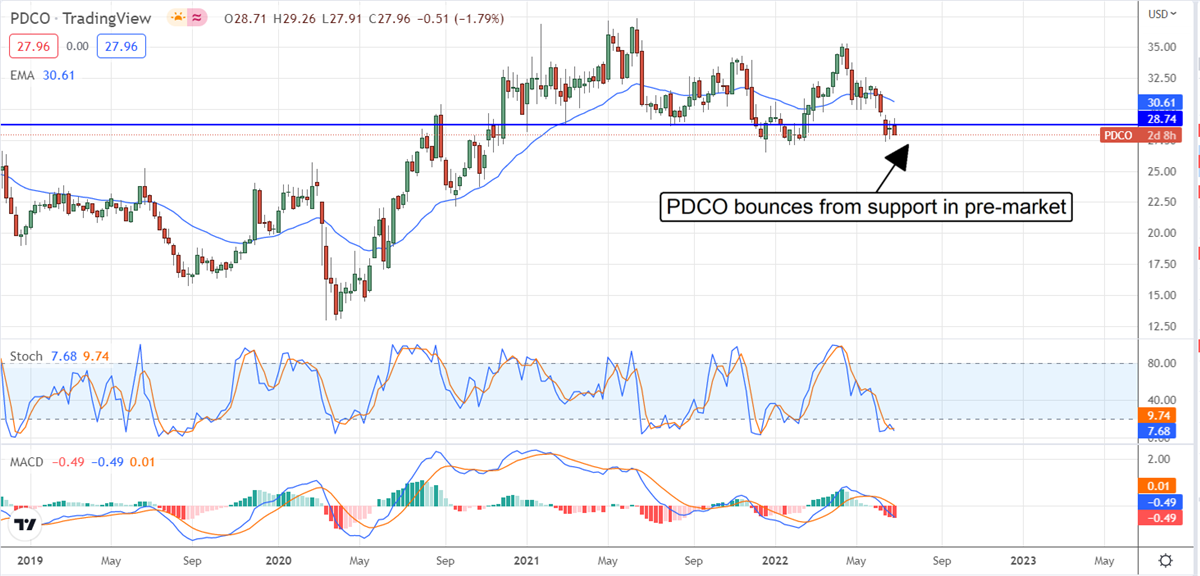Click the blue −0.49 MACD axis label
Image resolution: width=1200 pixels, height=576 pixels.
click(x=1160, y=502)
